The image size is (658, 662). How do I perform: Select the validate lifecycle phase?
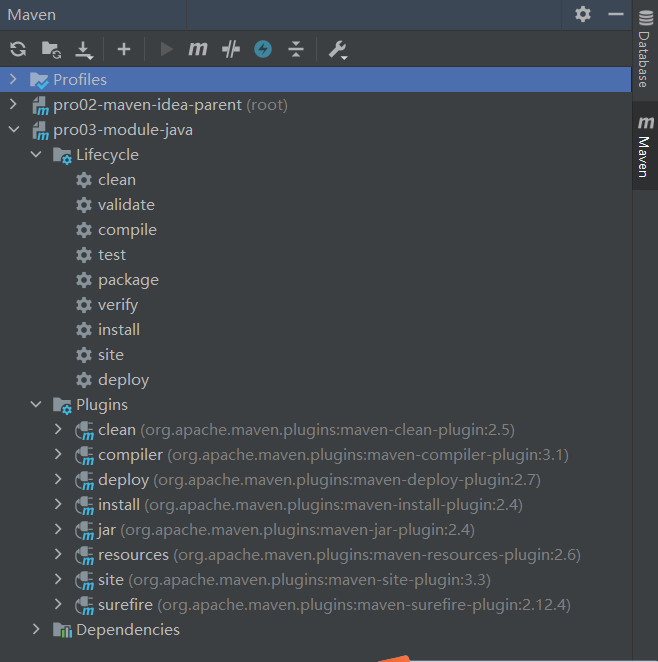pos(126,205)
